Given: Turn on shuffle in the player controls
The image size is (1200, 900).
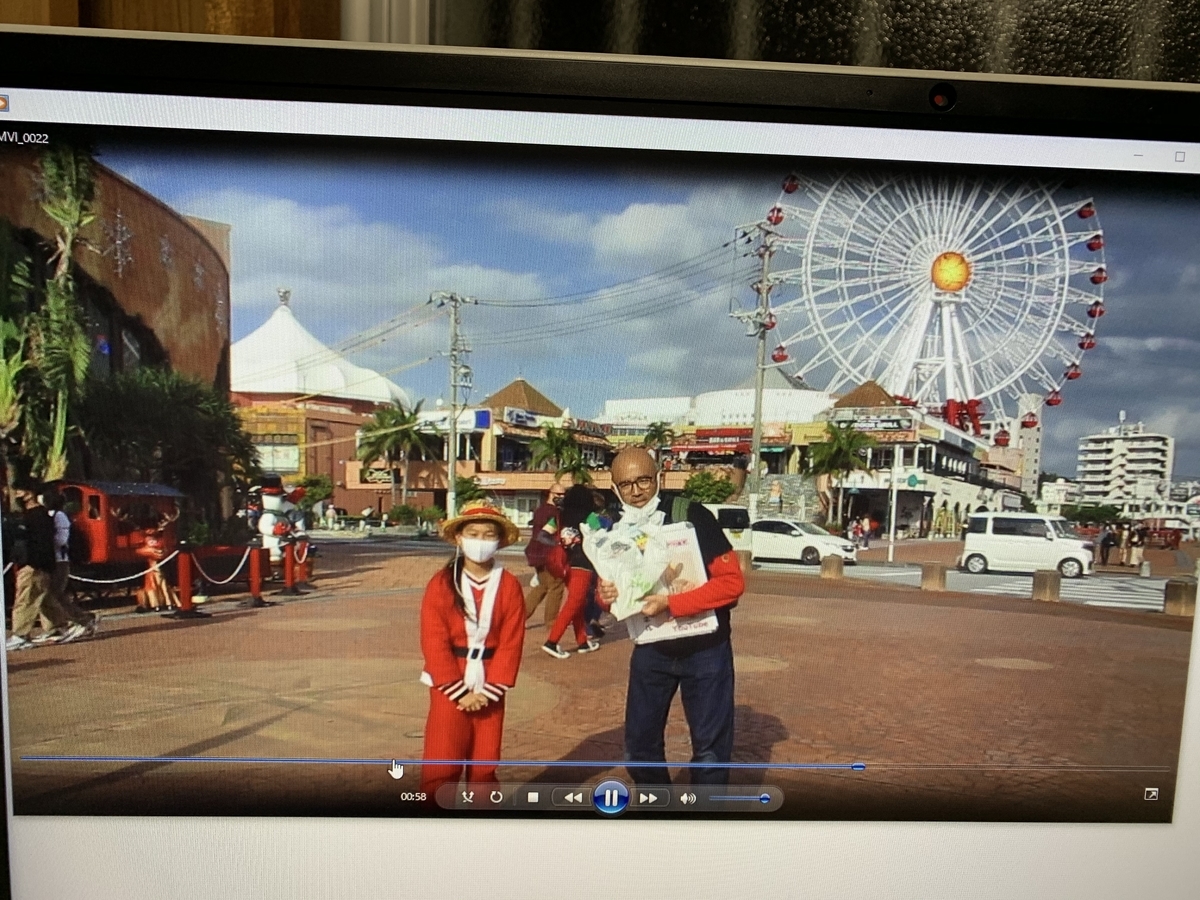Looking at the screenshot, I should [x=467, y=797].
